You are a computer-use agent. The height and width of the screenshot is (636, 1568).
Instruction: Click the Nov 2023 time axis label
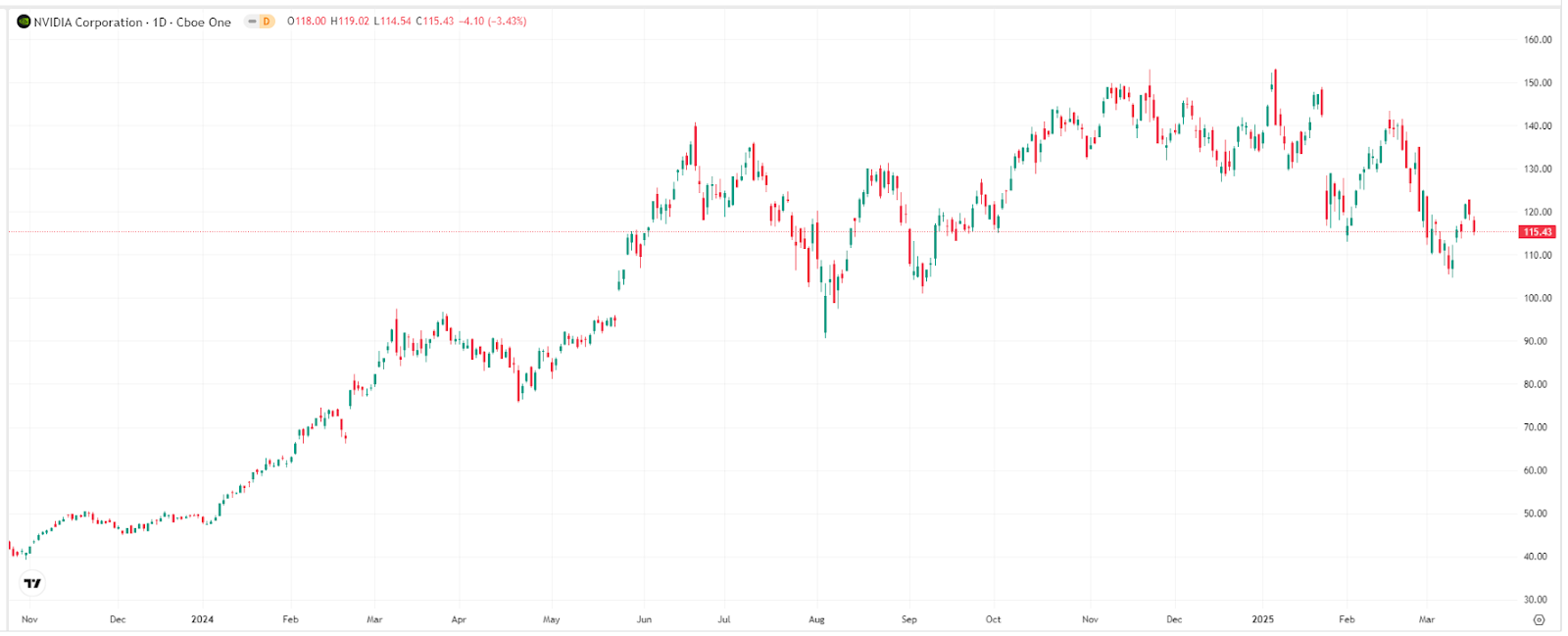pyautogui.click(x=29, y=619)
